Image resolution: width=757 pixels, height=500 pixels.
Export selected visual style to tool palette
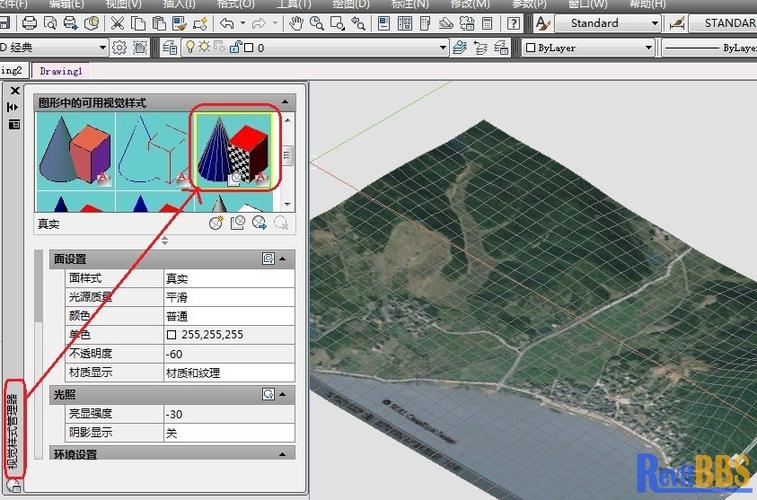click(259, 224)
